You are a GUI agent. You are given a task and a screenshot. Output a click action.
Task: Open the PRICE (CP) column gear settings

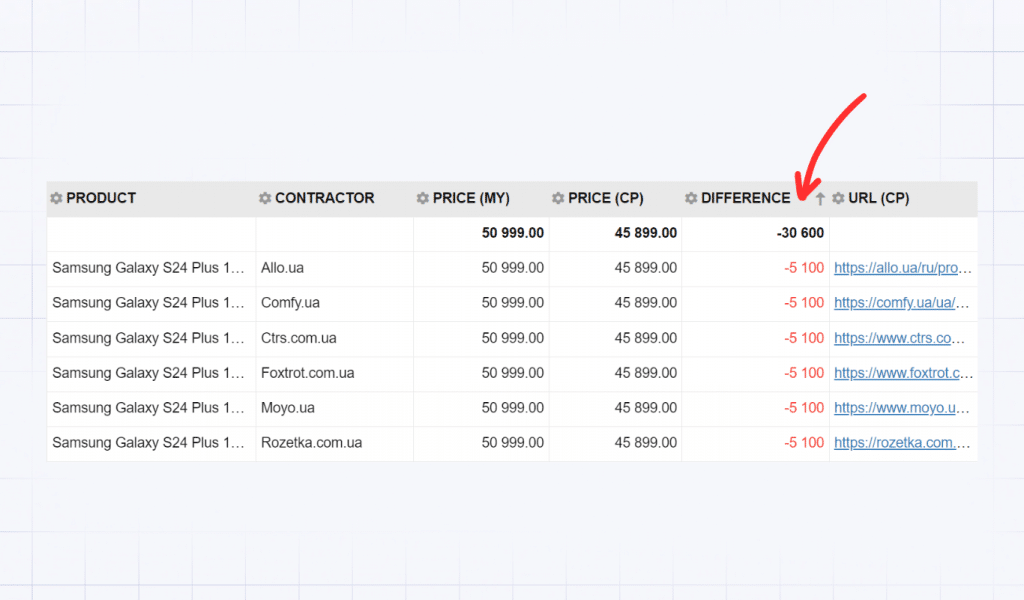point(558,198)
